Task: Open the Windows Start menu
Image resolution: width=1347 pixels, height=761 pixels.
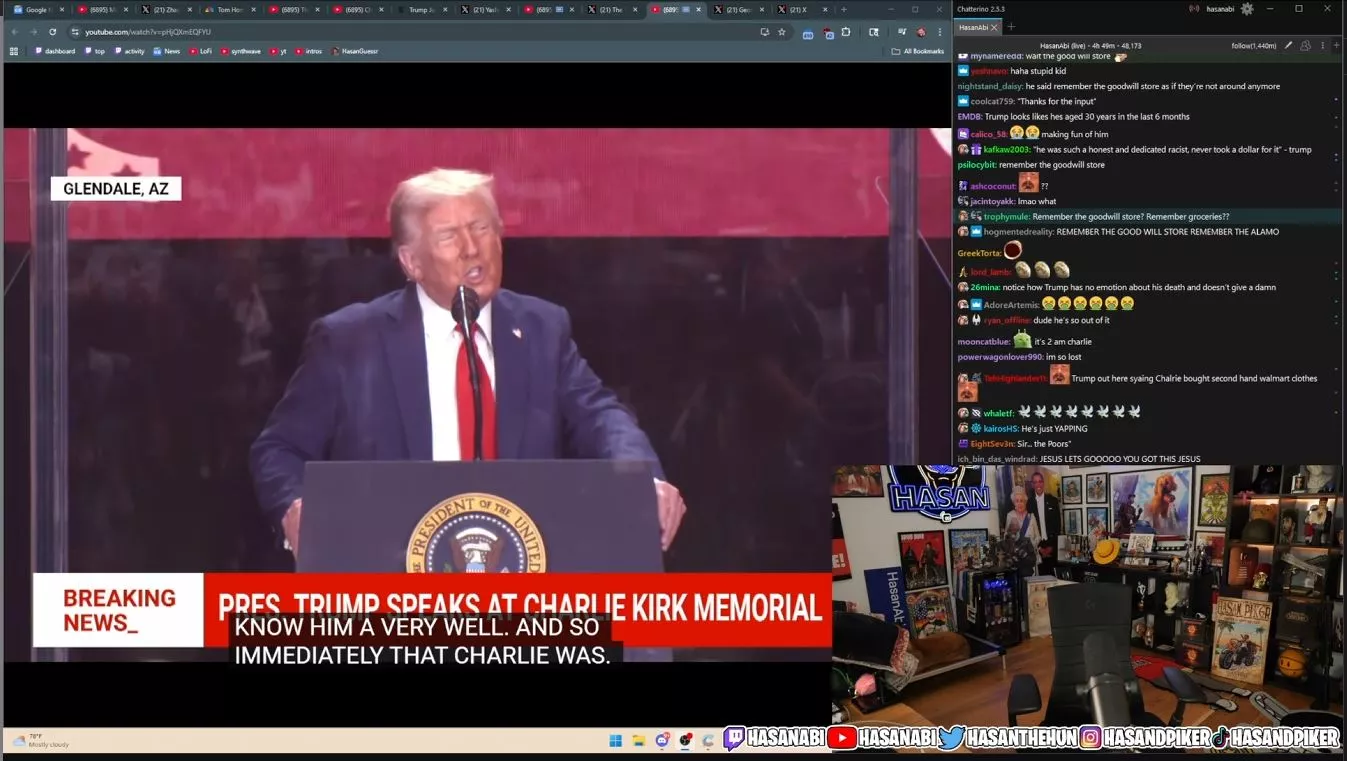Action: (616, 741)
